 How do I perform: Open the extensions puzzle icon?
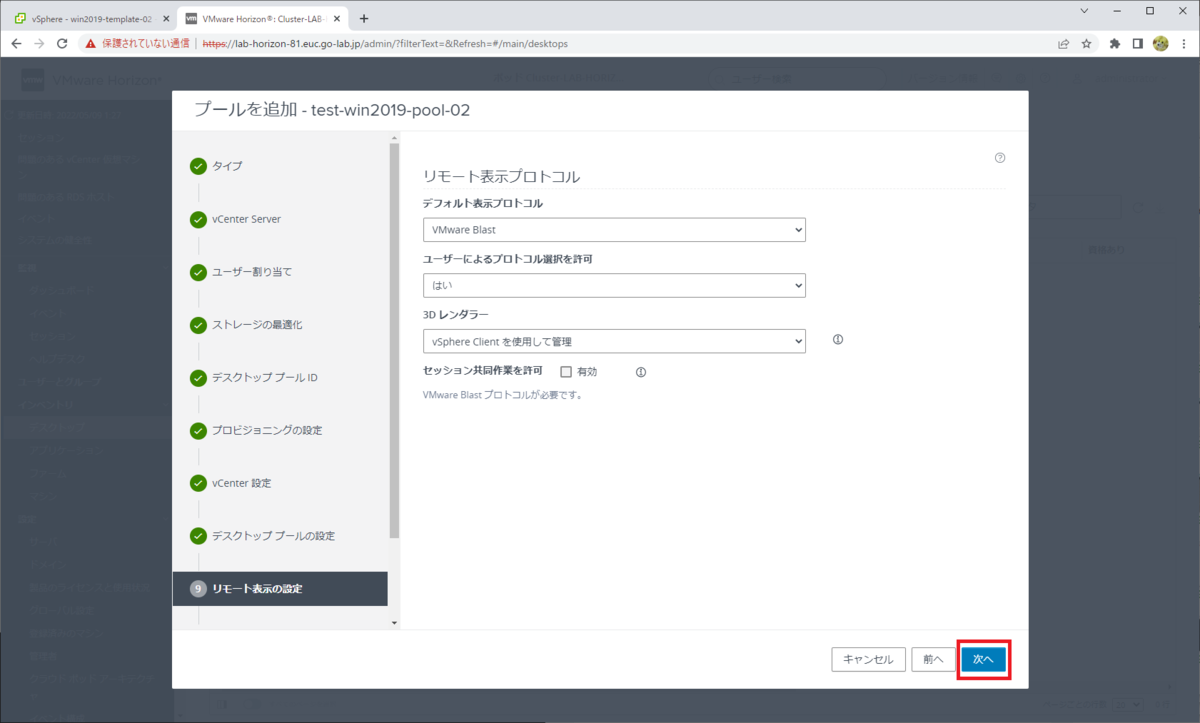tap(1115, 44)
